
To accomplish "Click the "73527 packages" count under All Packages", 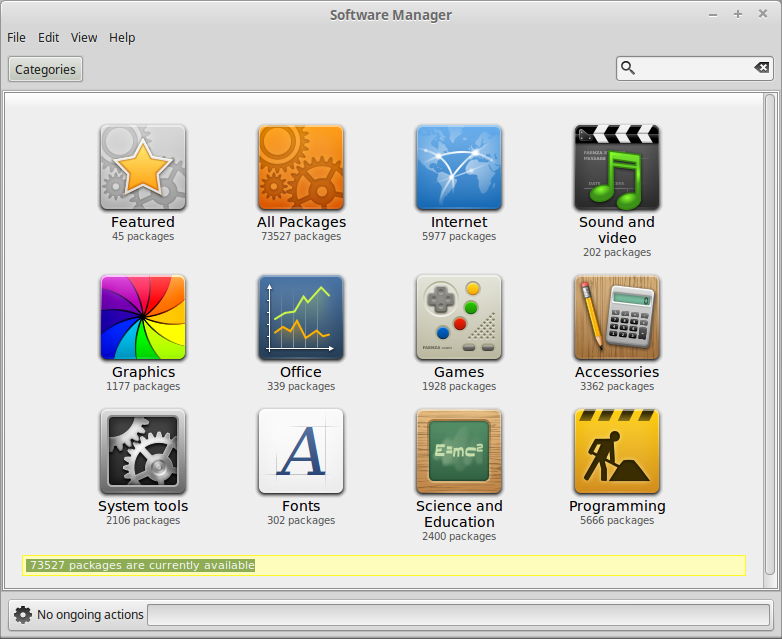I will pos(301,236).
